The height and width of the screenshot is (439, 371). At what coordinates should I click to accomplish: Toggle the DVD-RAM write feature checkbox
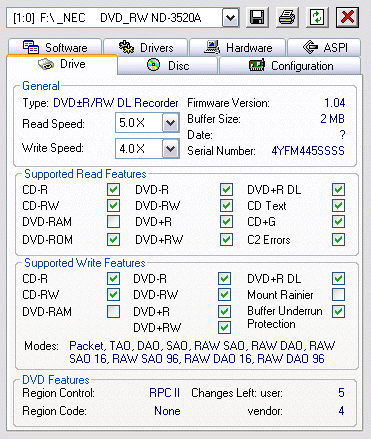tap(113, 311)
